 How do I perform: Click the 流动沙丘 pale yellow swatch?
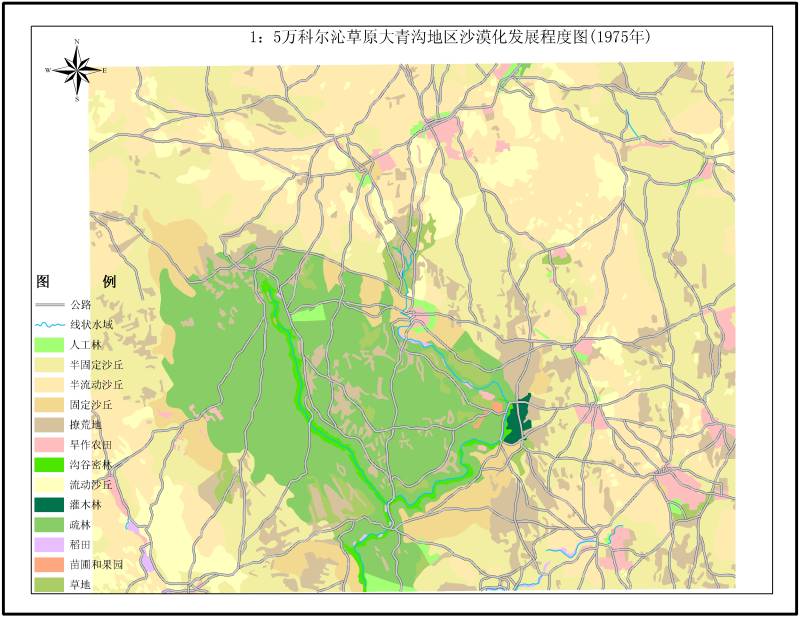pyautogui.click(x=50, y=484)
